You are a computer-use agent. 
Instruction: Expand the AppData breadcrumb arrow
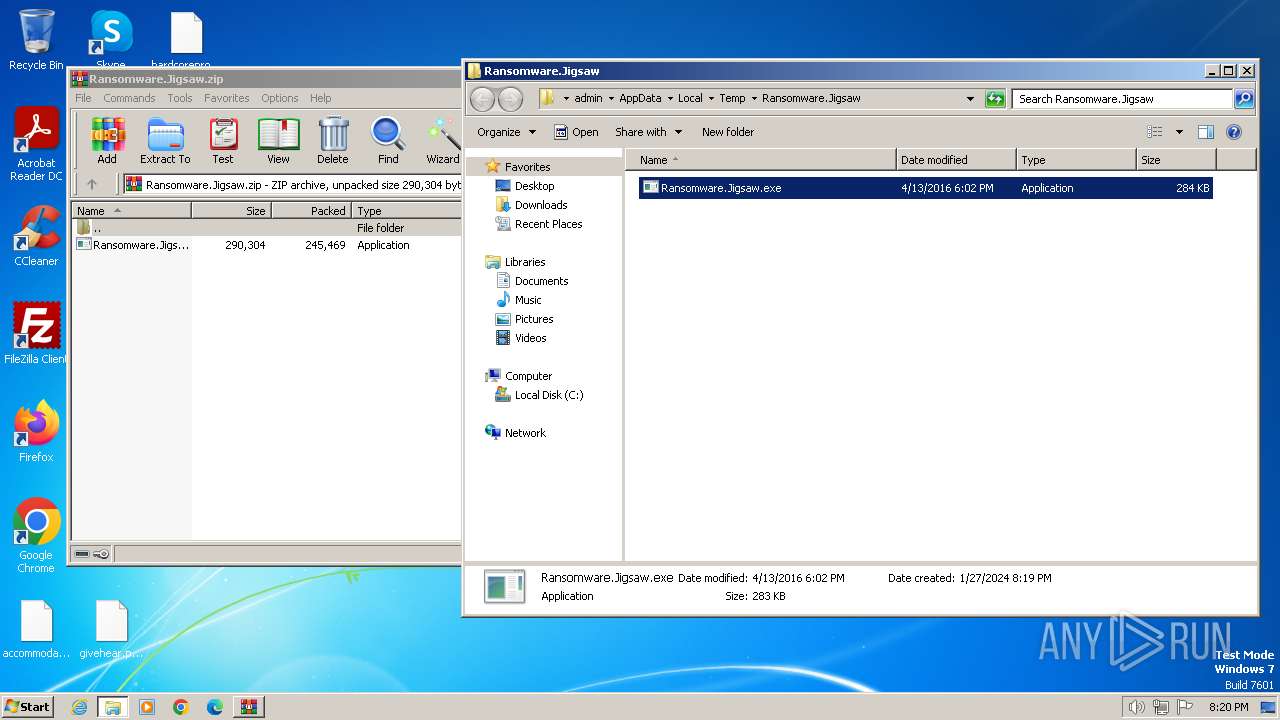click(670, 99)
